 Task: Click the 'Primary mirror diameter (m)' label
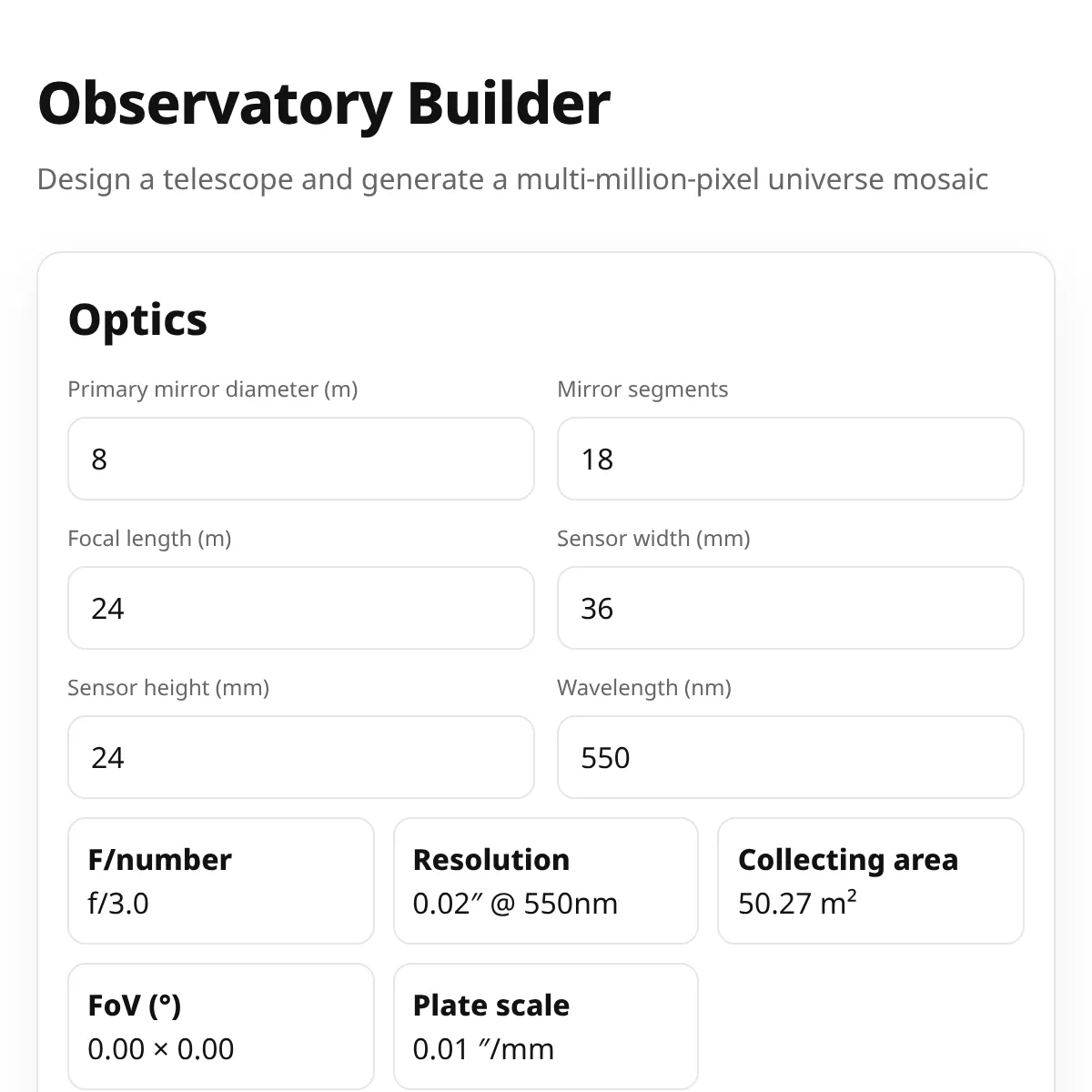(x=213, y=389)
